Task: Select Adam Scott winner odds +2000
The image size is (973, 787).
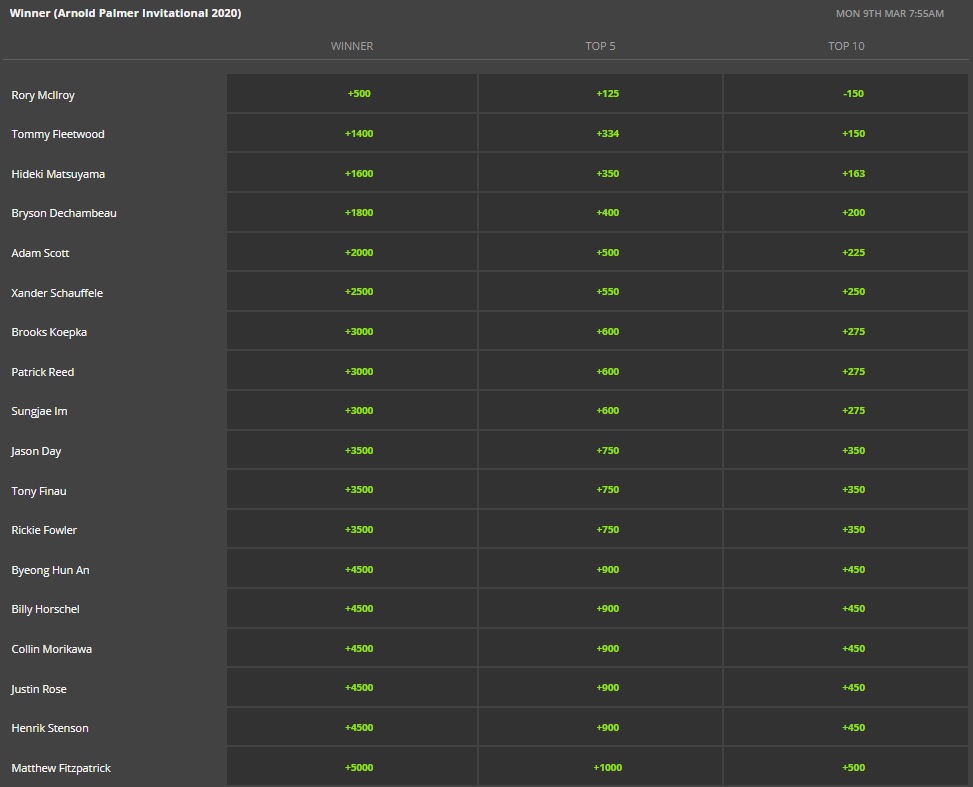Action: (x=352, y=252)
